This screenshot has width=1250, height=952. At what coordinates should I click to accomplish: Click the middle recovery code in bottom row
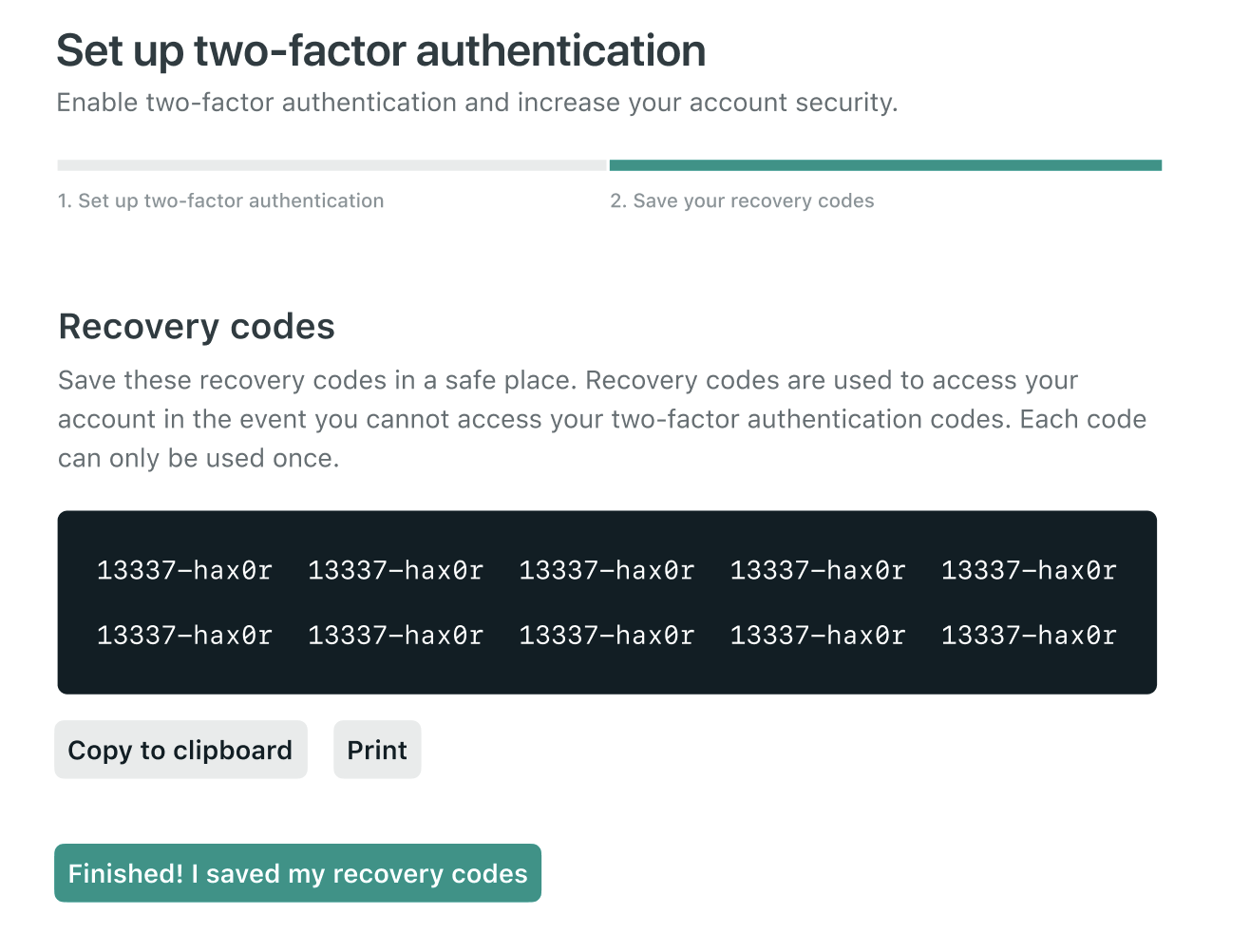click(x=606, y=635)
